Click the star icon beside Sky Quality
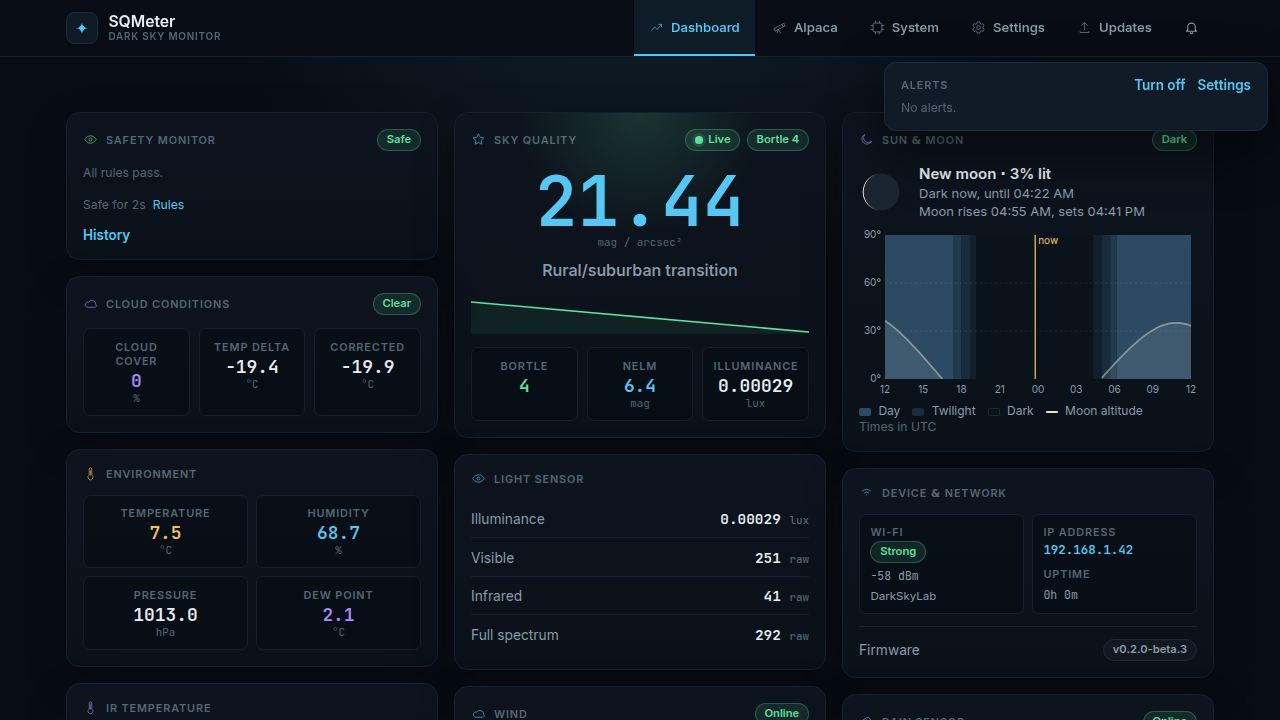The height and width of the screenshot is (720, 1280). [x=478, y=140]
